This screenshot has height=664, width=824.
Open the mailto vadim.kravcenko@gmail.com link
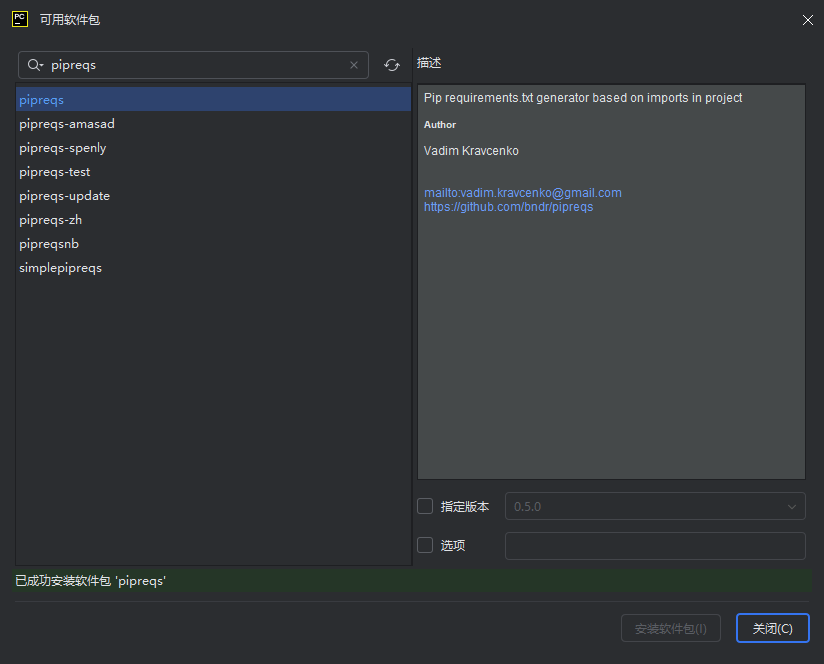522,193
